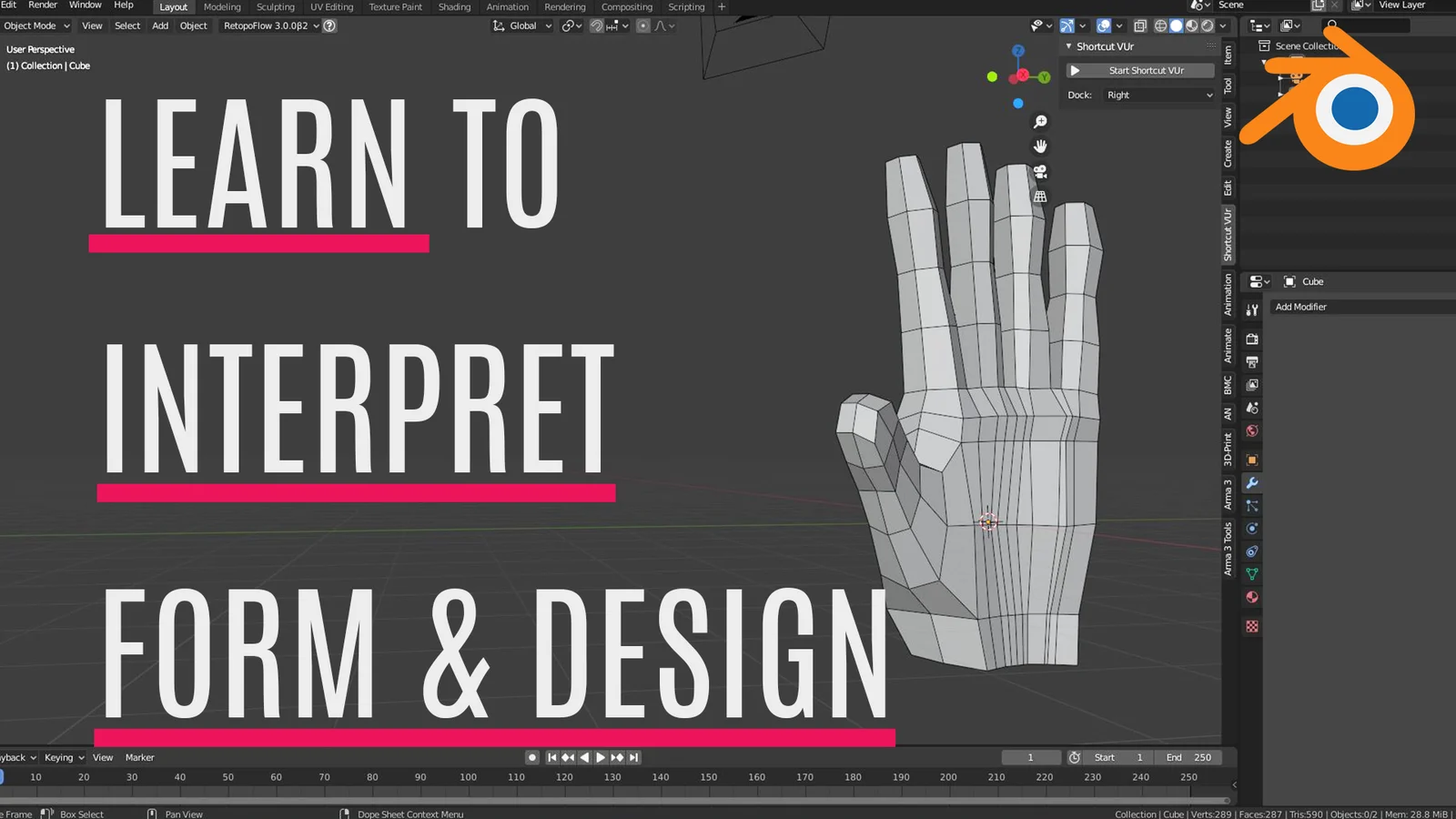Screen dimensions: 1456x819
Task: Open the Modifier Properties wrench tab
Action: click(1251, 483)
